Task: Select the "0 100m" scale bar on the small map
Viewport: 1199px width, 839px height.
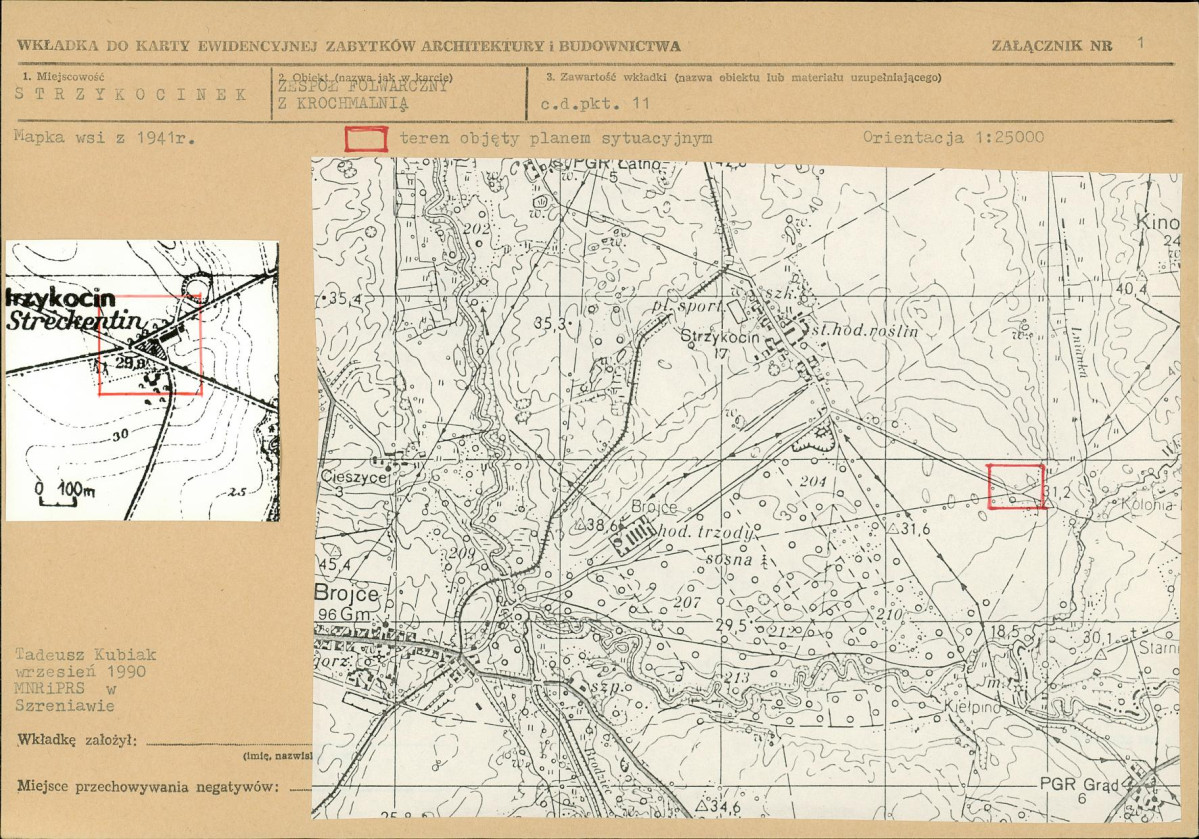Action: coord(66,493)
